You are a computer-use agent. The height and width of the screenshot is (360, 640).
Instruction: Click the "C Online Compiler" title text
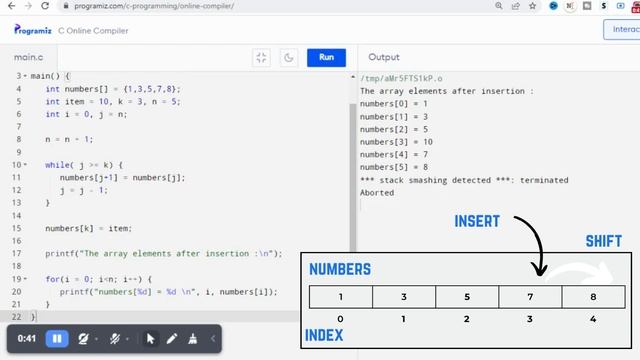[93, 31]
